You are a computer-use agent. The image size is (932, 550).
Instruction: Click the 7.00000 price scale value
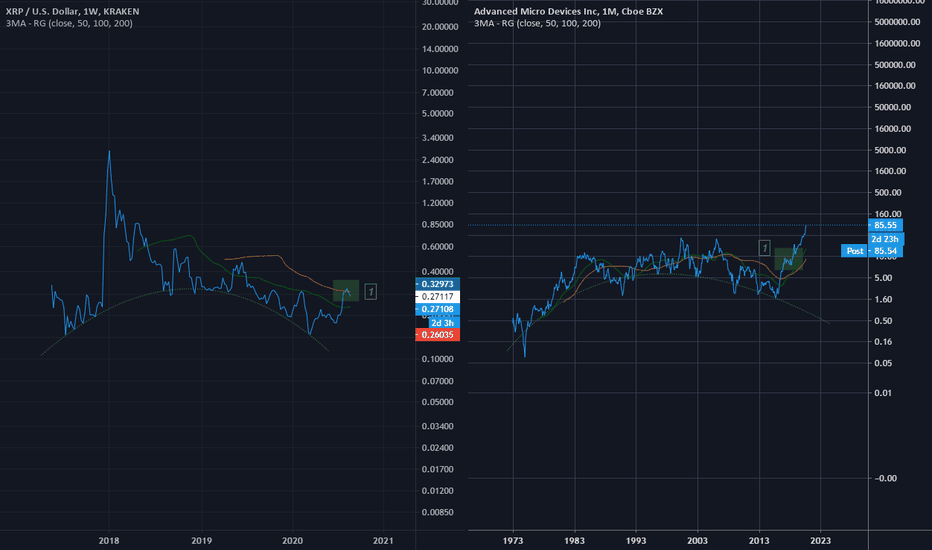[438, 93]
